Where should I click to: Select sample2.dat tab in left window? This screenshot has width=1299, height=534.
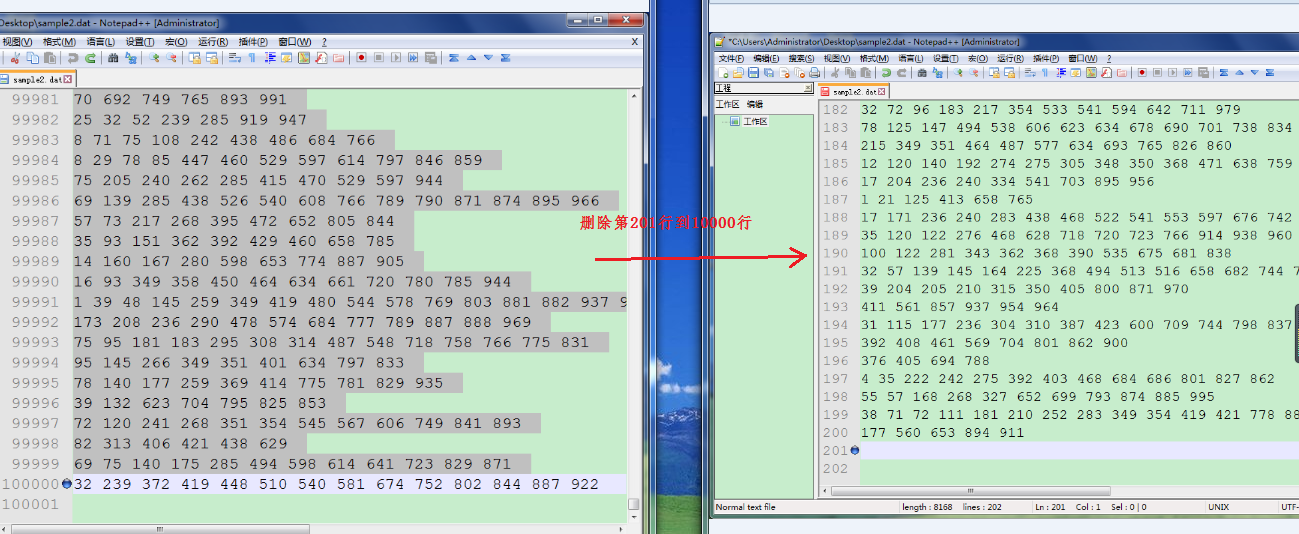point(38,78)
